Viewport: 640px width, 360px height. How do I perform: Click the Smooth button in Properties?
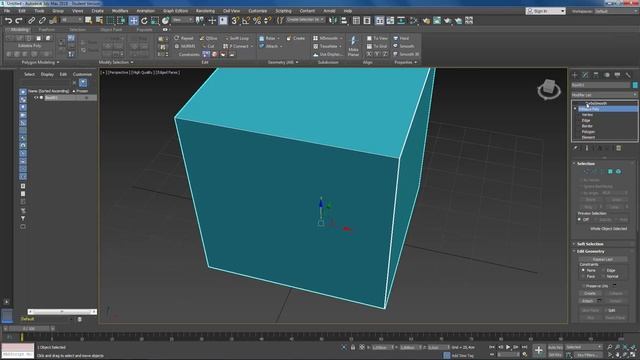(404, 47)
